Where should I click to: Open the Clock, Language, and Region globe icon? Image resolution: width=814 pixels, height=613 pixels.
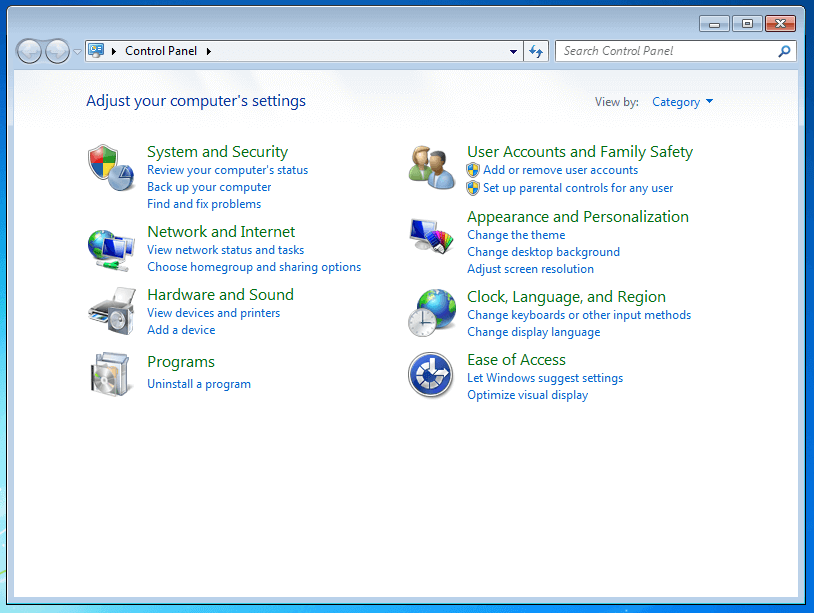(x=432, y=312)
